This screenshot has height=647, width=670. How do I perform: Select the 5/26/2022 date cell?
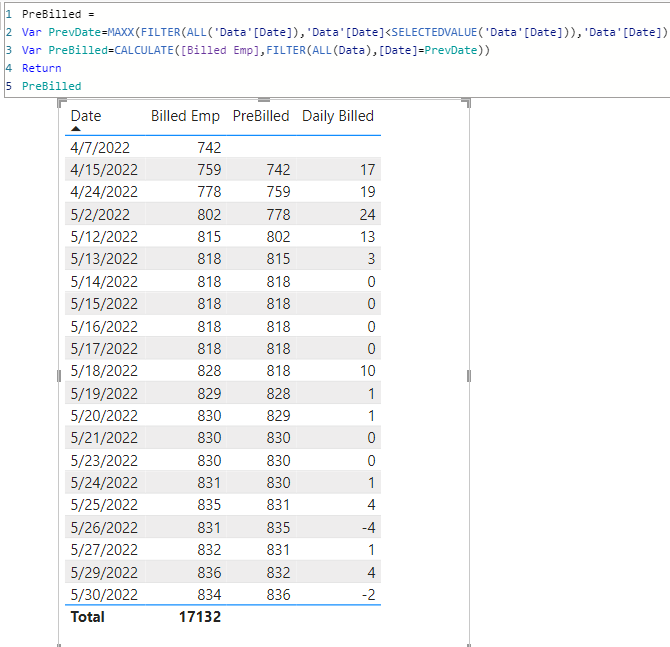(x=104, y=528)
